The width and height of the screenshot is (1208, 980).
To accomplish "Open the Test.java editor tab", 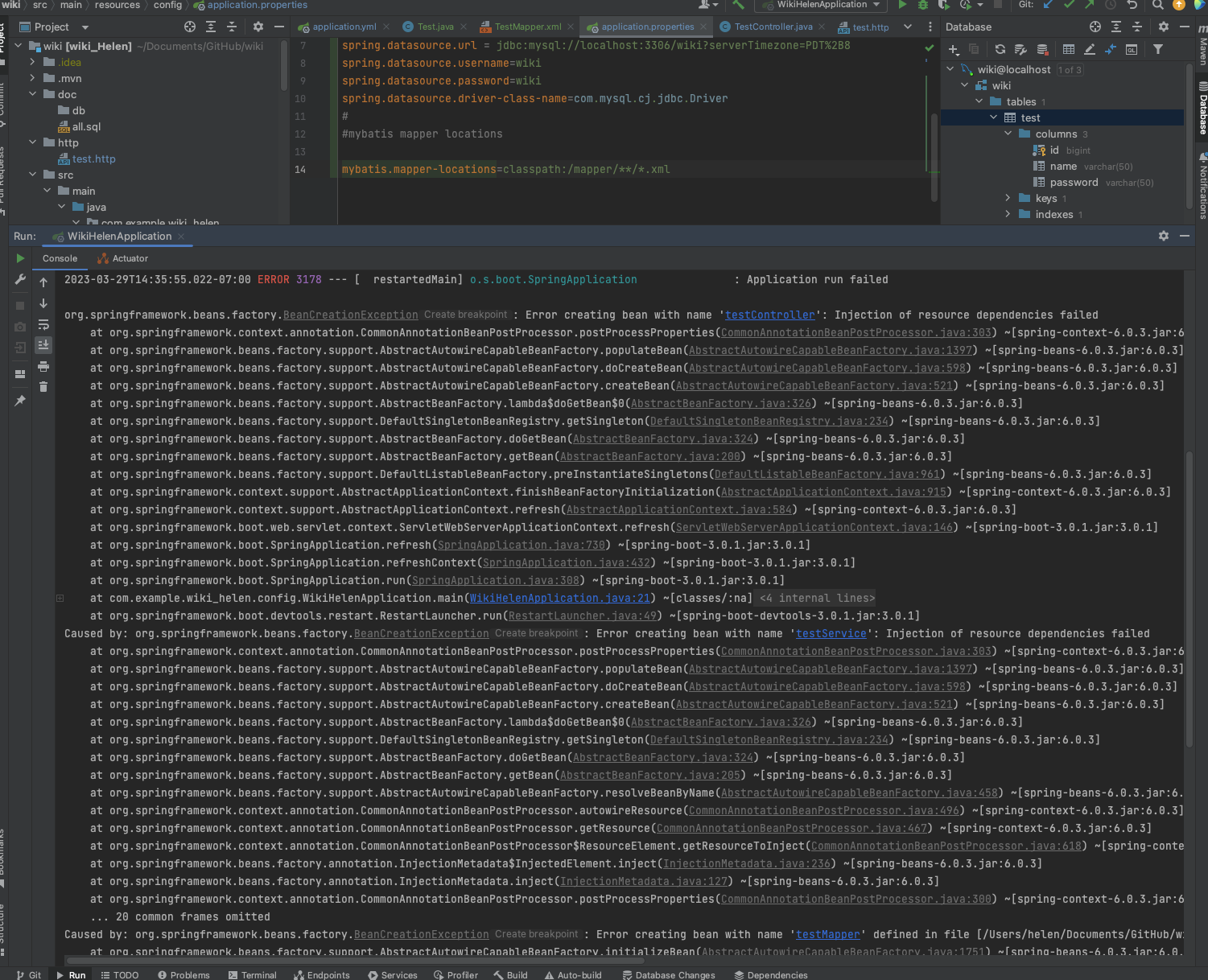I will coord(435,27).
